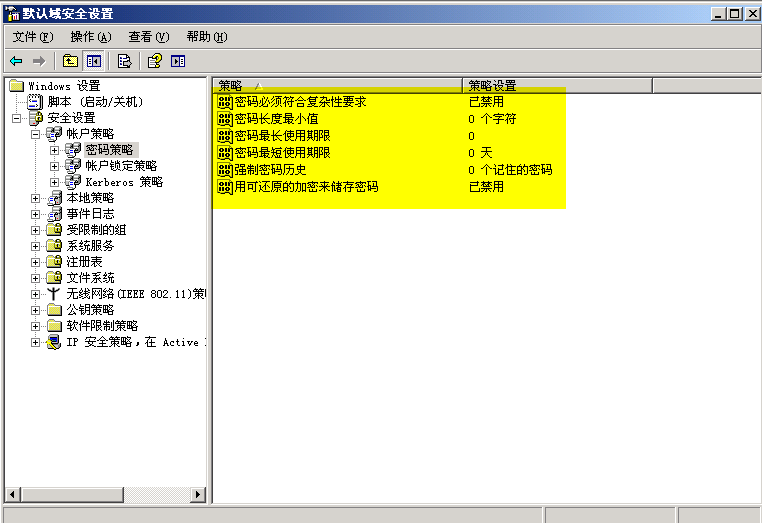Select the 软件限制策略 tree item label
762x523 pixels.
tap(103, 326)
